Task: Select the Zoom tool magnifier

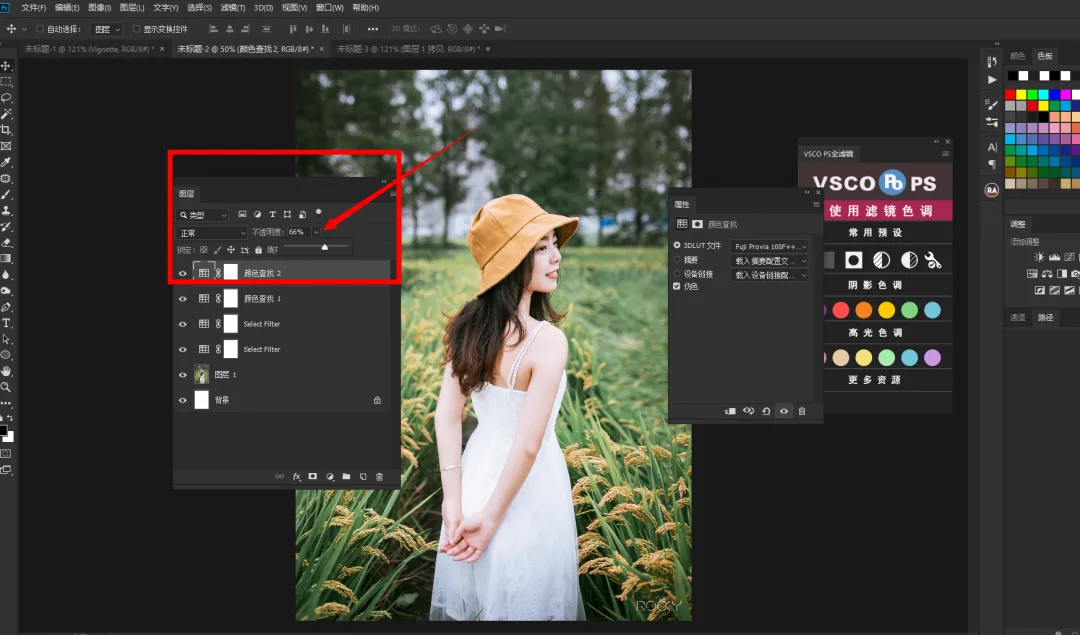Action: click(x=6, y=387)
